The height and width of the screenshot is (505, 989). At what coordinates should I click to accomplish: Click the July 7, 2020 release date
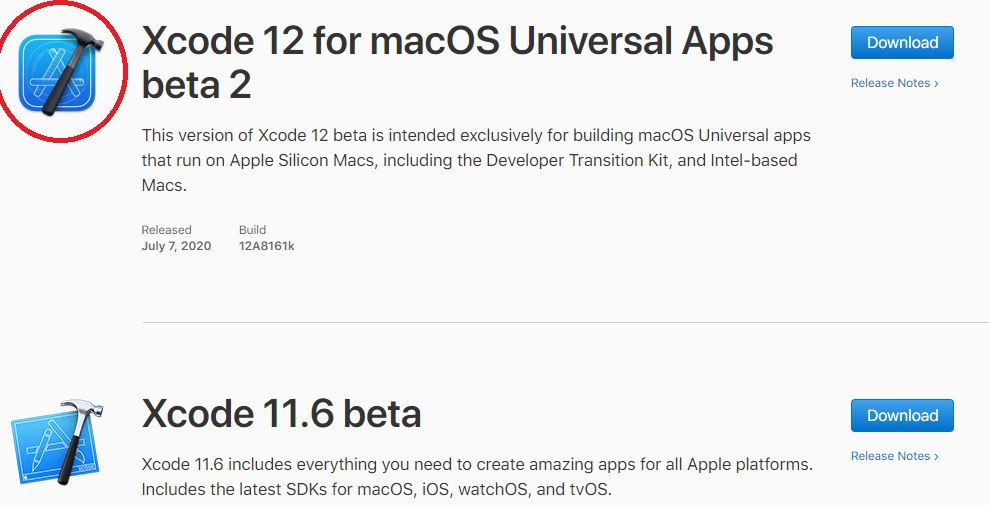(x=176, y=246)
